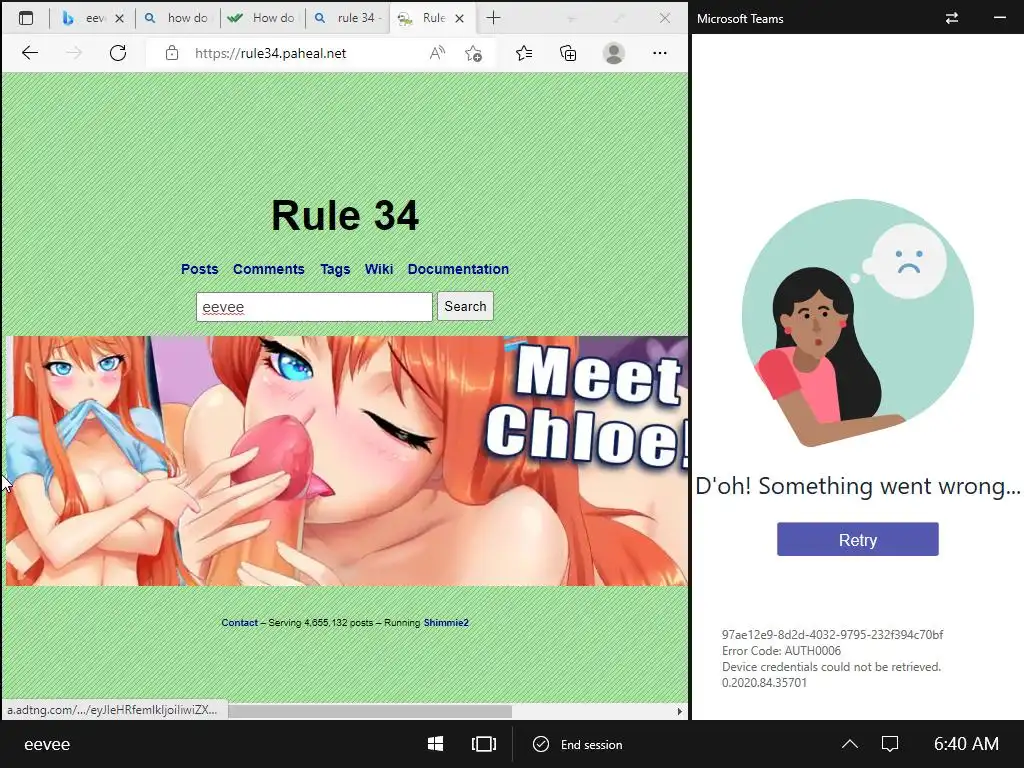Open the Collections panel
The image size is (1024, 768).
click(x=568, y=53)
